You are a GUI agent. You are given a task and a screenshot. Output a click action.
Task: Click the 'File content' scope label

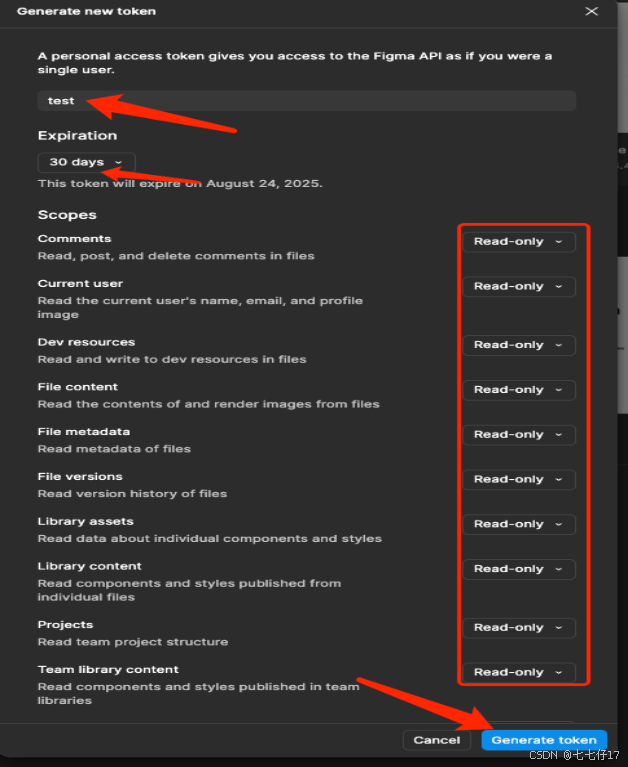coord(78,387)
